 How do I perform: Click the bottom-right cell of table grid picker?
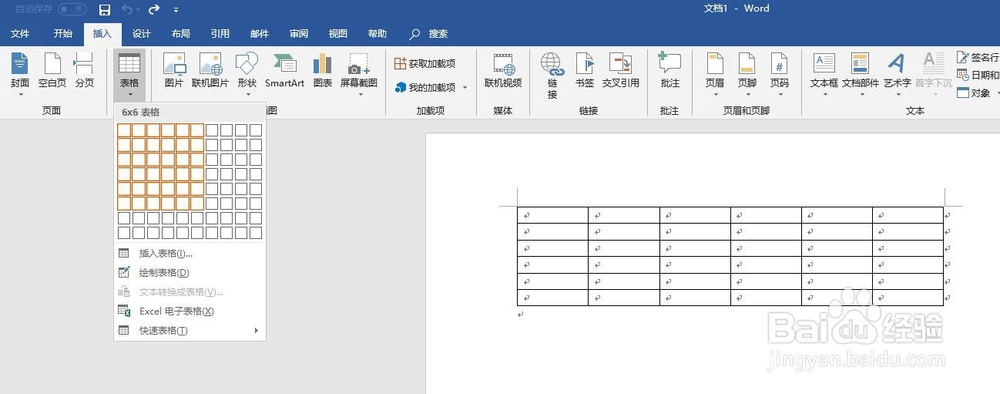tap(256, 233)
